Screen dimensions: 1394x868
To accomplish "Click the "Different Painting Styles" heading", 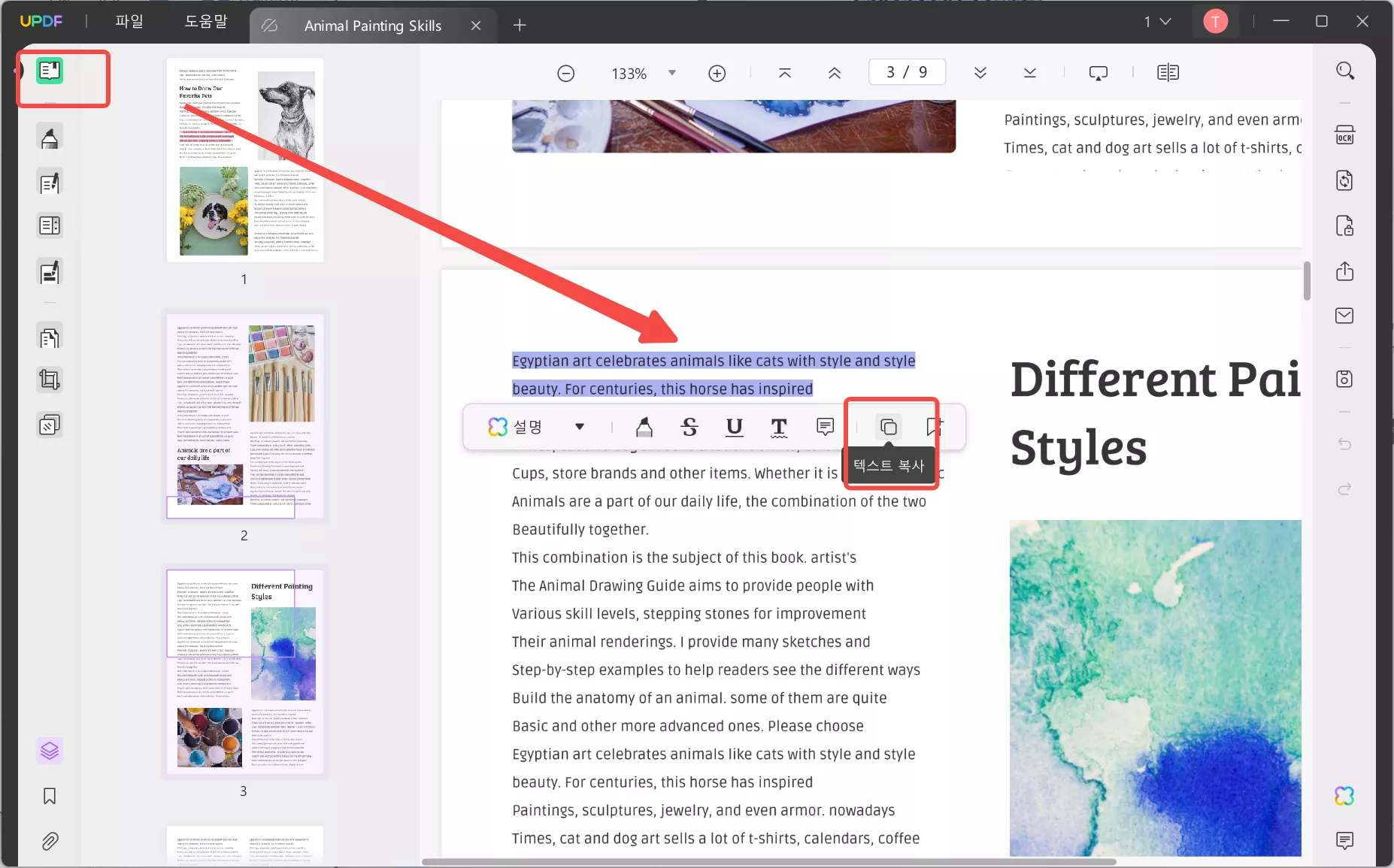I will coord(1156,413).
